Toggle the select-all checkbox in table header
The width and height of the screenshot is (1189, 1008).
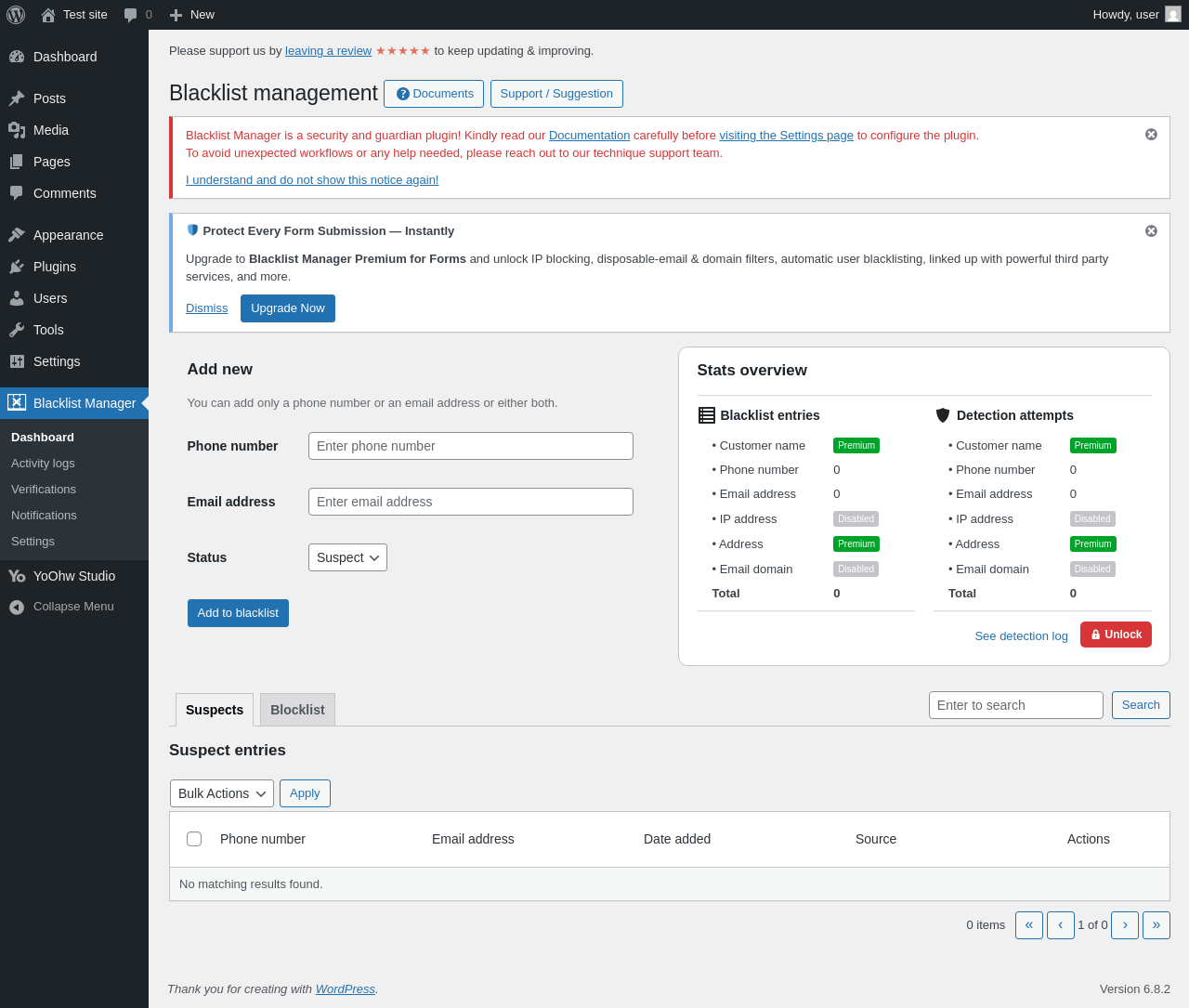(194, 839)
